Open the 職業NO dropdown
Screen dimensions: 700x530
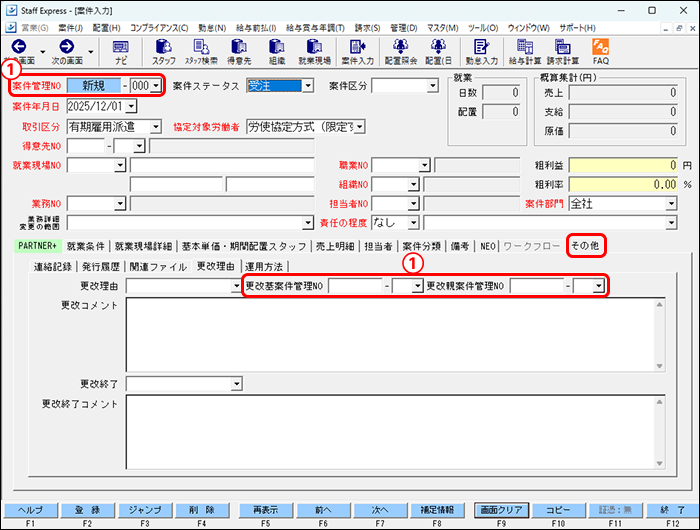pyautogui.click(x=424, y=165)
